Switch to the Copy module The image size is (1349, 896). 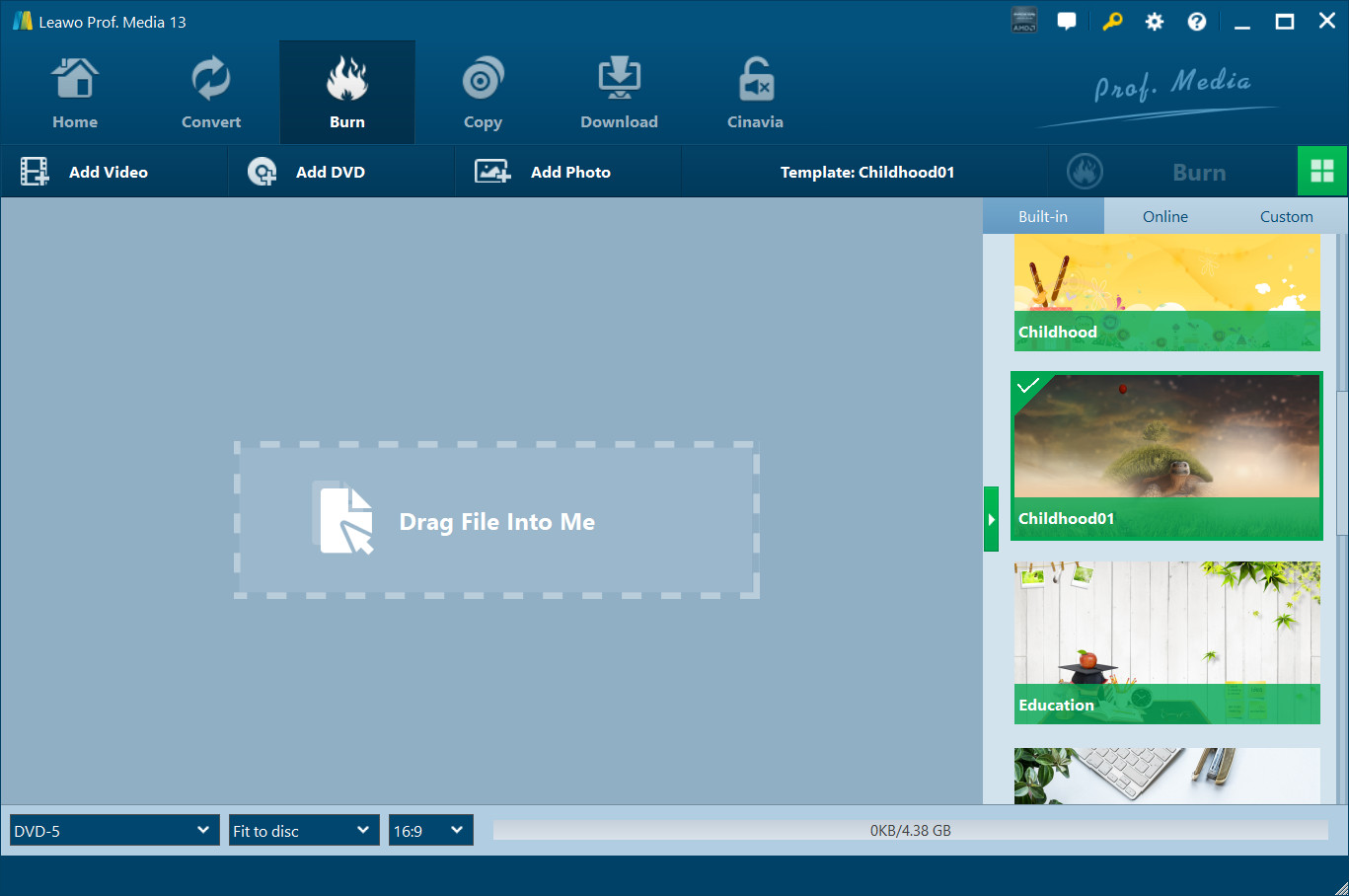pyautogui.click(x=483, y=91)
